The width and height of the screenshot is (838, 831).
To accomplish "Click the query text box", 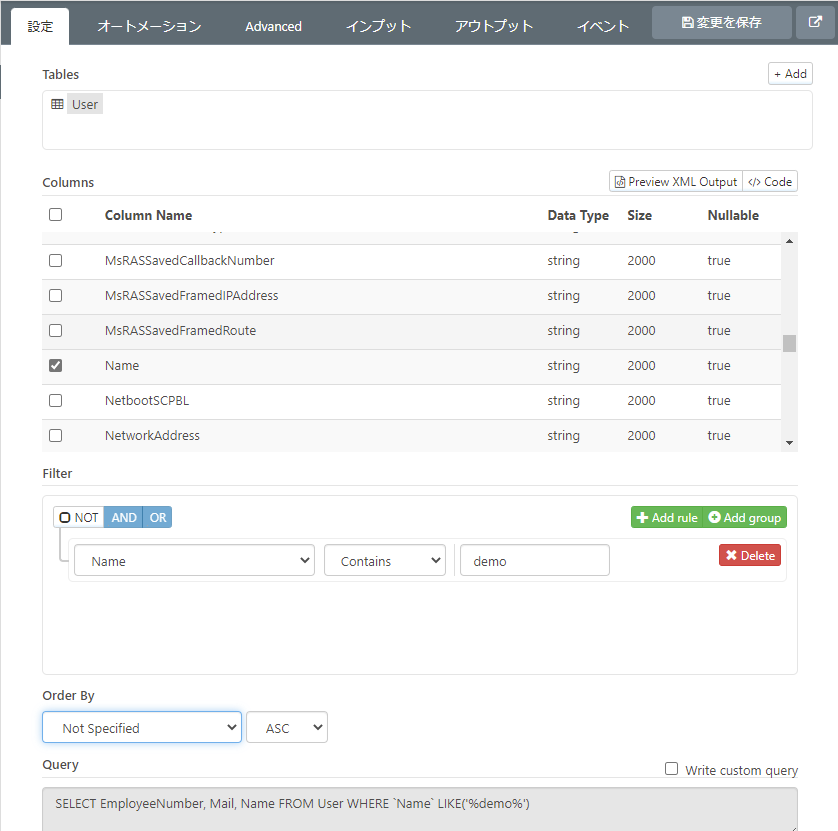I will click(420, 809).
